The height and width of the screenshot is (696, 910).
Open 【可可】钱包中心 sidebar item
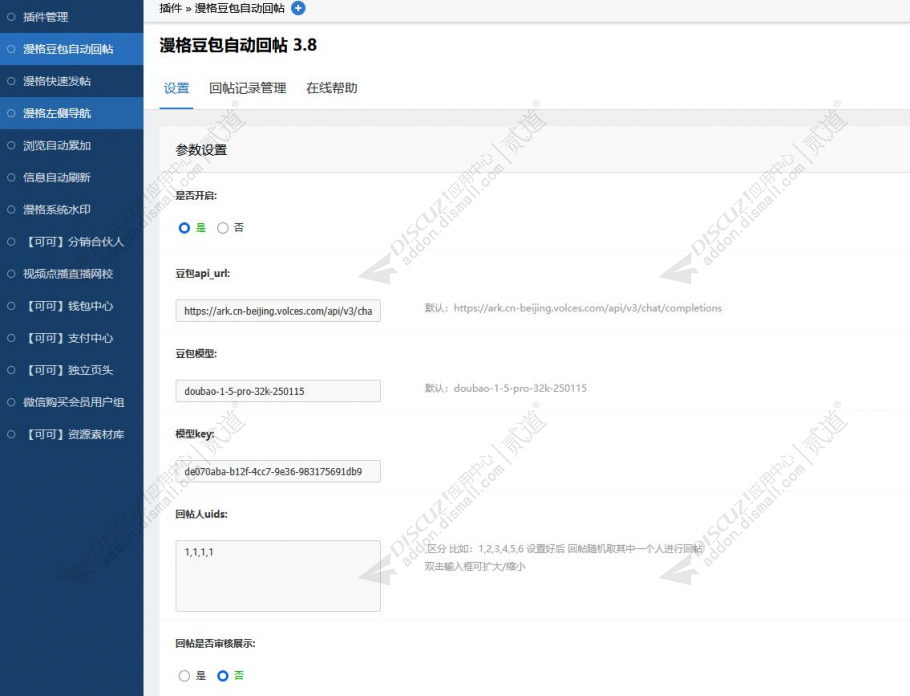click(x=71, y=306)
